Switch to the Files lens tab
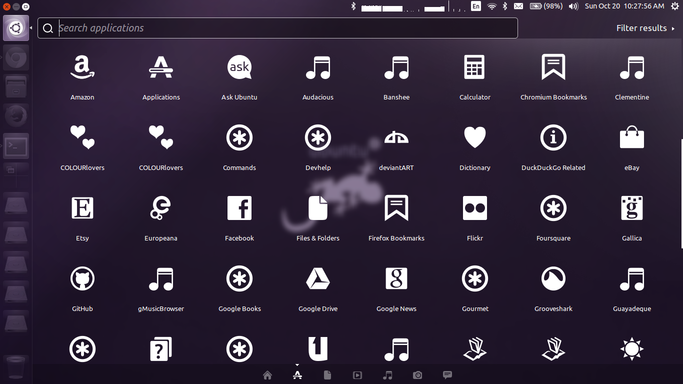This screenshot has height=384, width=683. [x=328, y=375]
